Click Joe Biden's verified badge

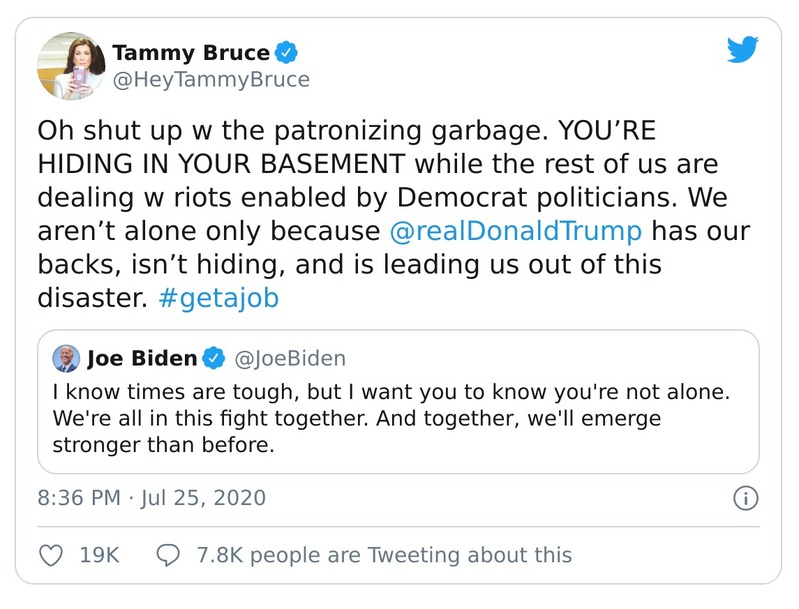214,357
